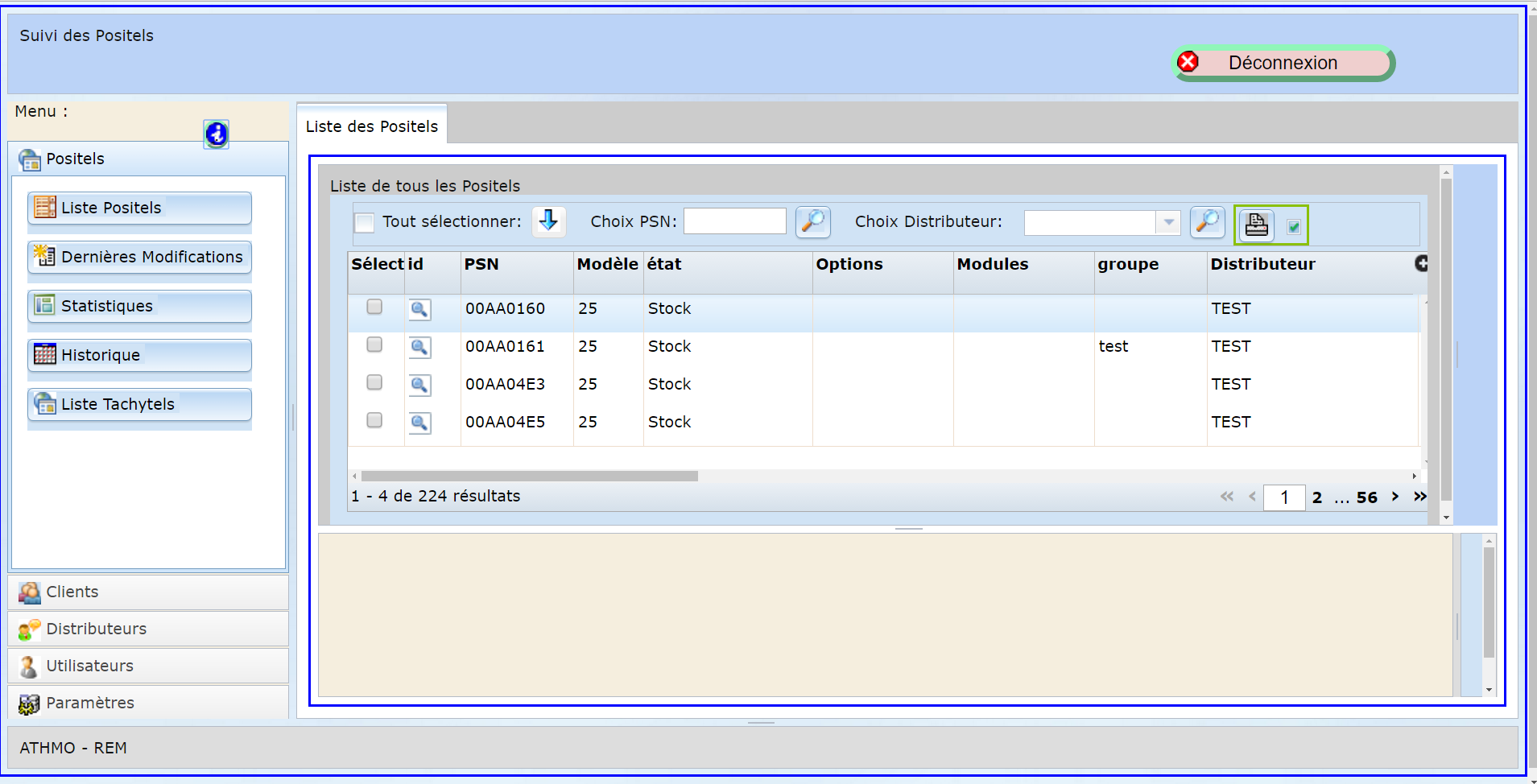Click the plus icon in table header
Image resolution: width=1537 pixels, height=784 pixels.
pyautogui.click(x=1421, y=263)
